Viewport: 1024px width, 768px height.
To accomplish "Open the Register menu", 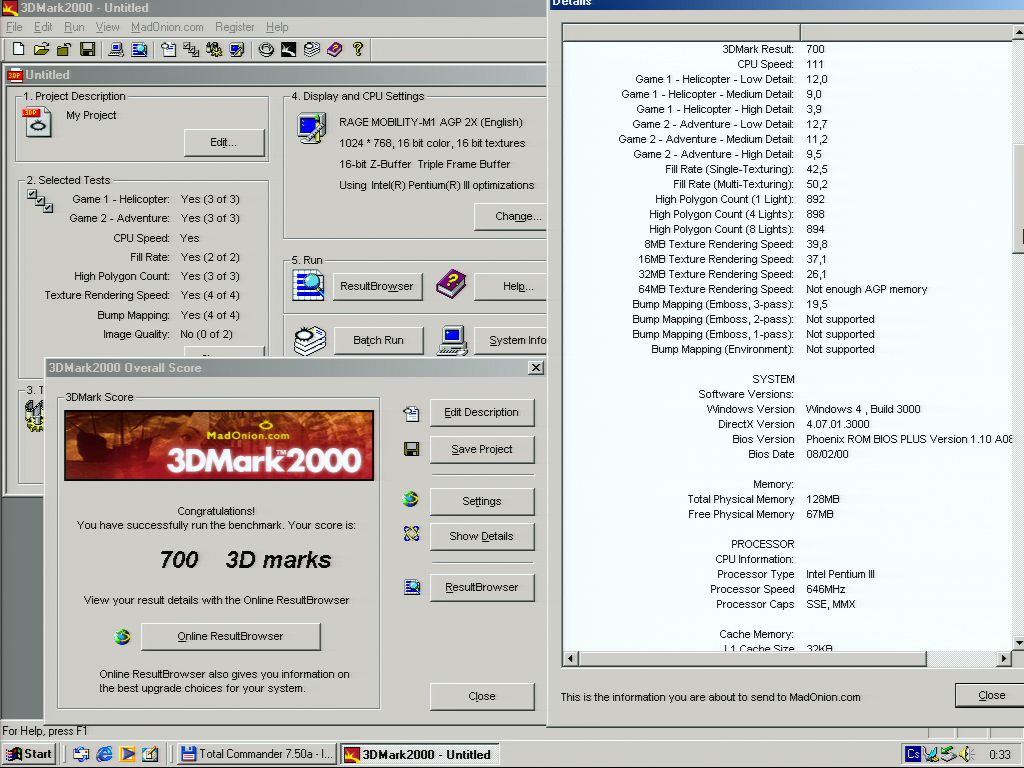I will coord(234,27).
